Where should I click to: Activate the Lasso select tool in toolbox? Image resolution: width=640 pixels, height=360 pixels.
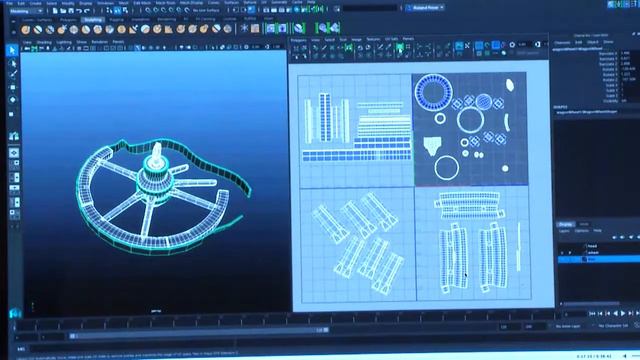click(x=13, y=63)
